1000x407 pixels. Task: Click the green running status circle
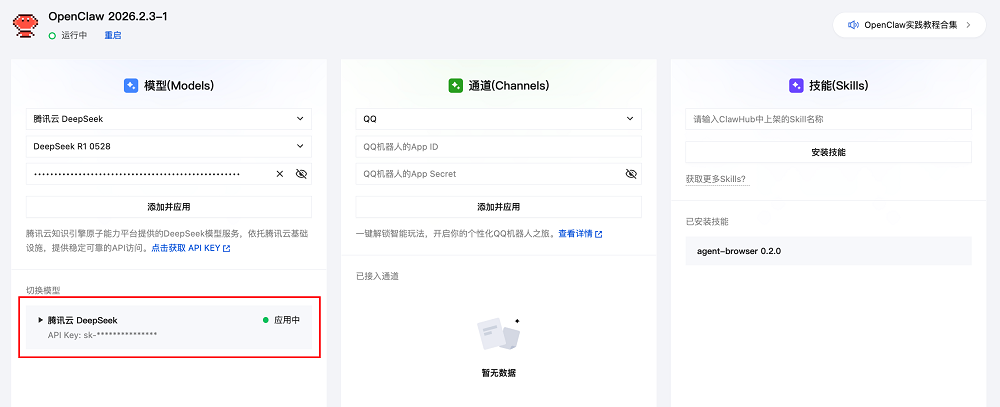click(x=52, y=36)
